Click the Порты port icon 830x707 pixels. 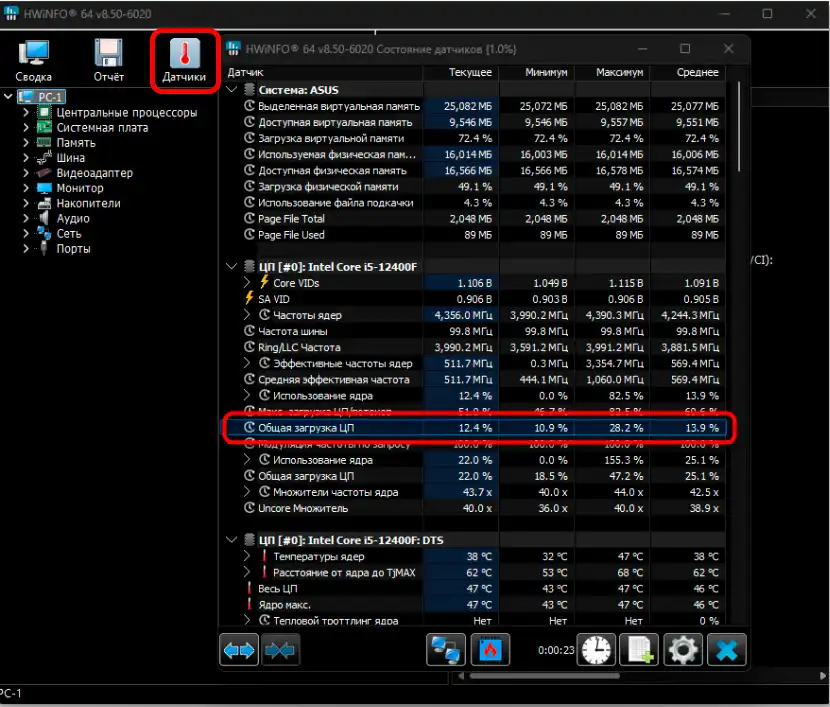point(44,248)
